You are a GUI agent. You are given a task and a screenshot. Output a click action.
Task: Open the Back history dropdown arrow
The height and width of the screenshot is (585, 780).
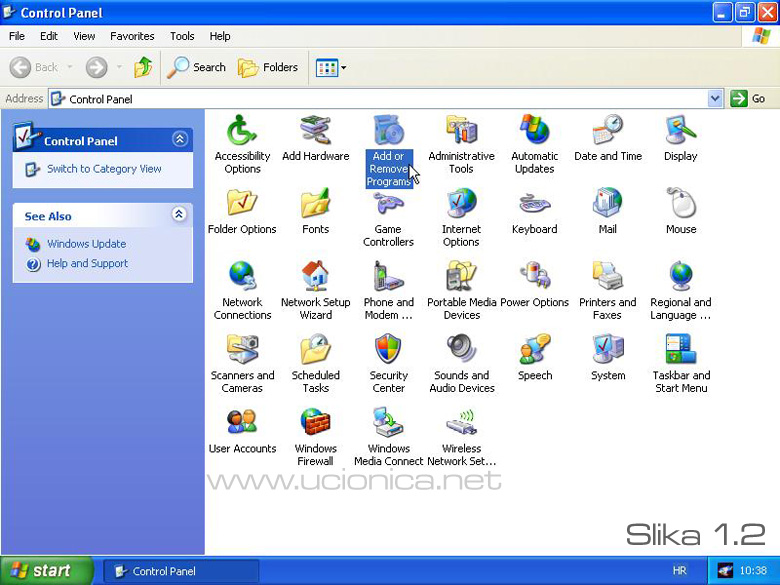pyautogui.click(x=70, y=67)
